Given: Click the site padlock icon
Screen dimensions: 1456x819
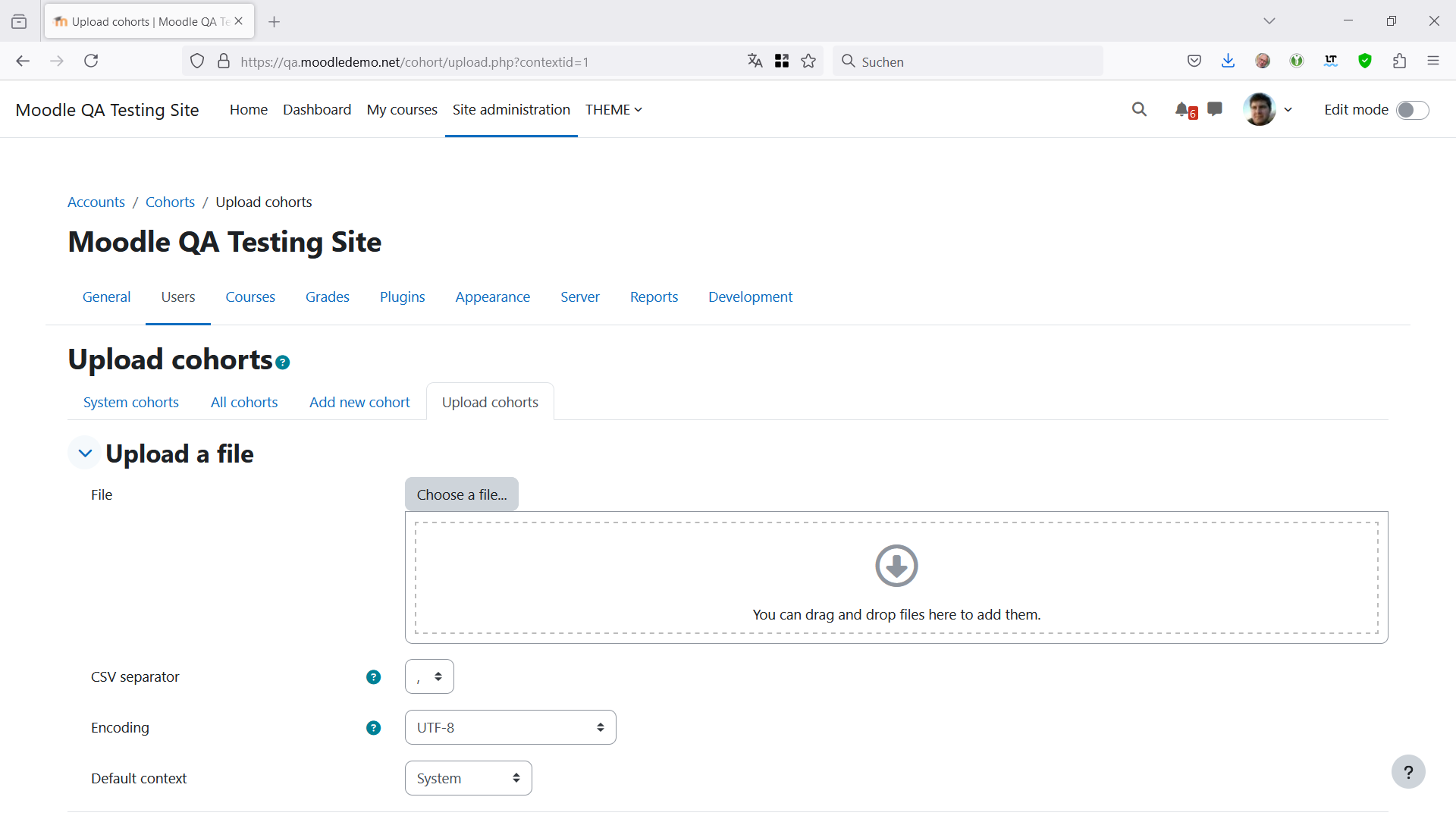Looking at the screenshot, I should tap(224, 61).
